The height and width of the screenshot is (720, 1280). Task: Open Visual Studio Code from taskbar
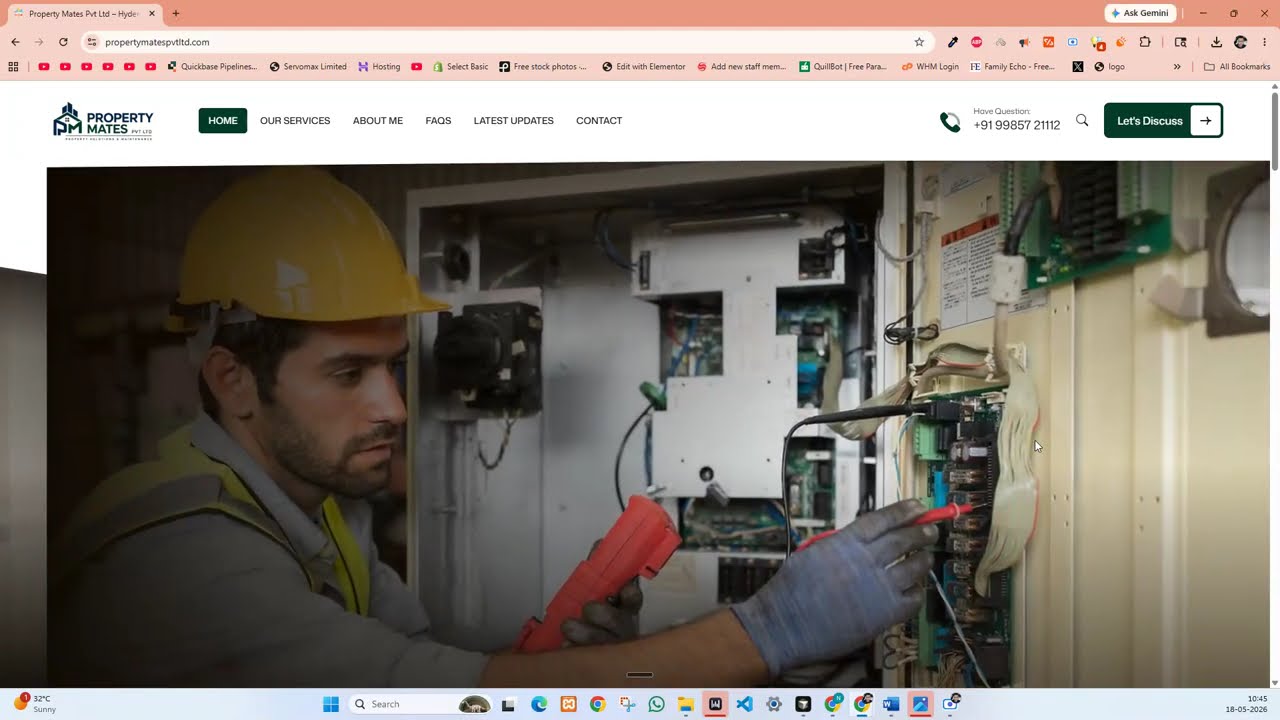(744, 704)
